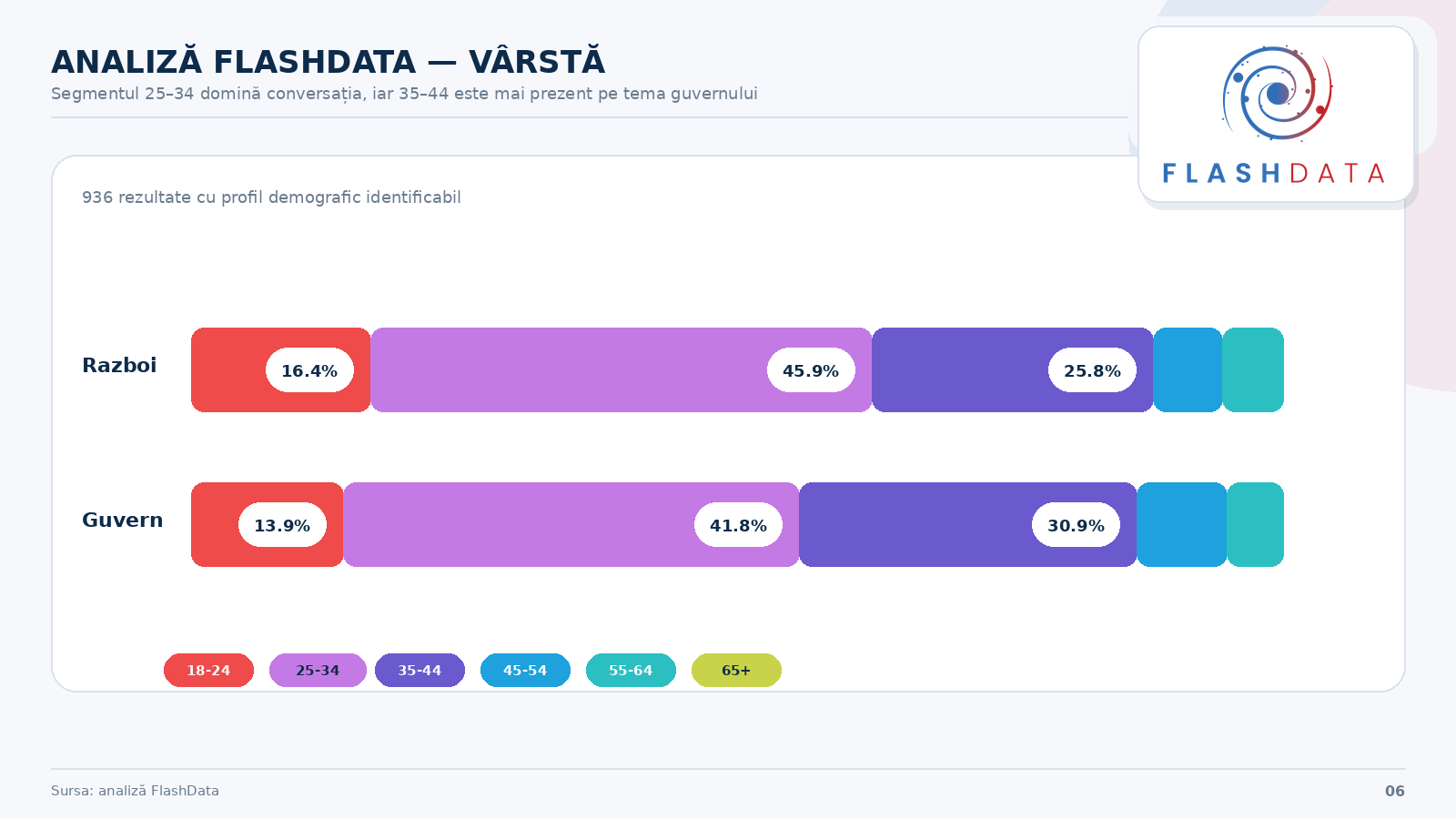Select the 35-44 legend pill
This screenshot has height=819, width=1456.
click(420, 671)
